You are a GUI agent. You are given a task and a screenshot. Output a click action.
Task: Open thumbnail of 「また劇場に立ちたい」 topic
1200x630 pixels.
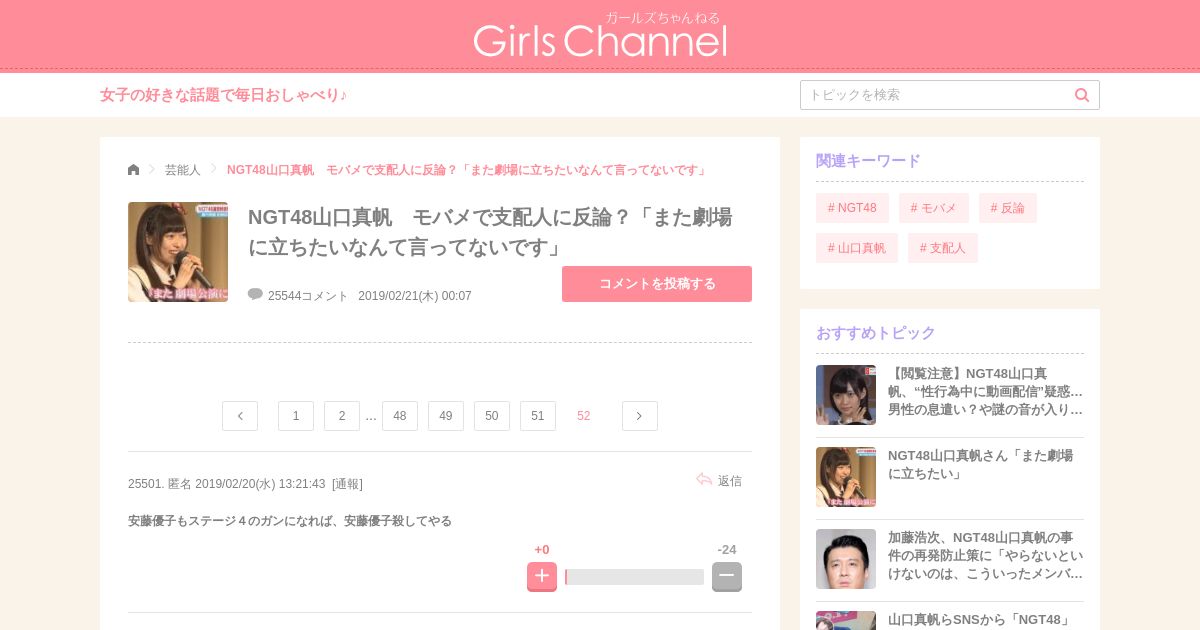pyautogui.click(x=846, y=477)
